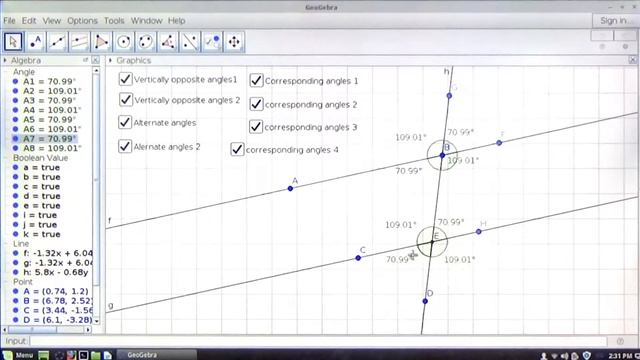Open the Help menu
The height and width of the screenshot is (360, 640).
click(x=177, y=20)
